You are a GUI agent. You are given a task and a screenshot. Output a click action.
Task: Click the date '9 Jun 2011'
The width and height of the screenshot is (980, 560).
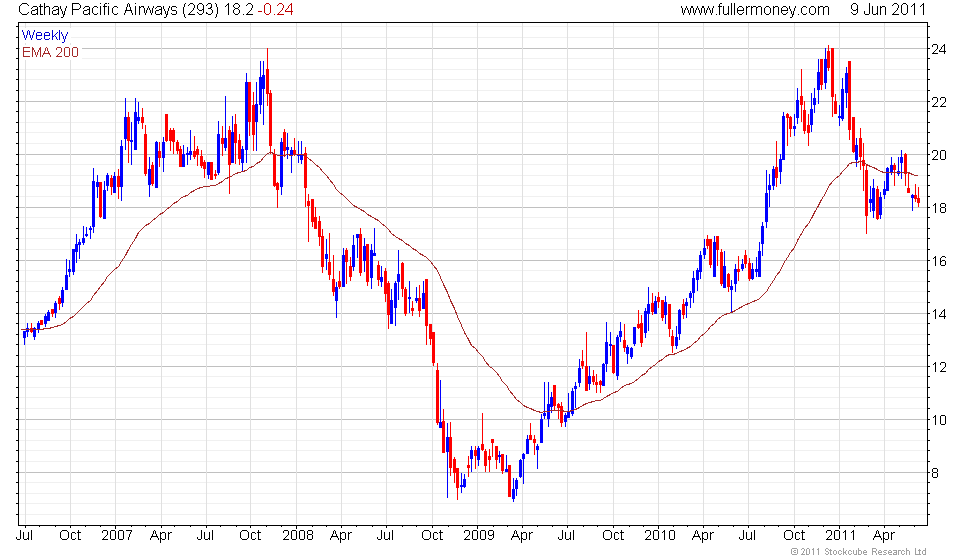tap(888, 9)
